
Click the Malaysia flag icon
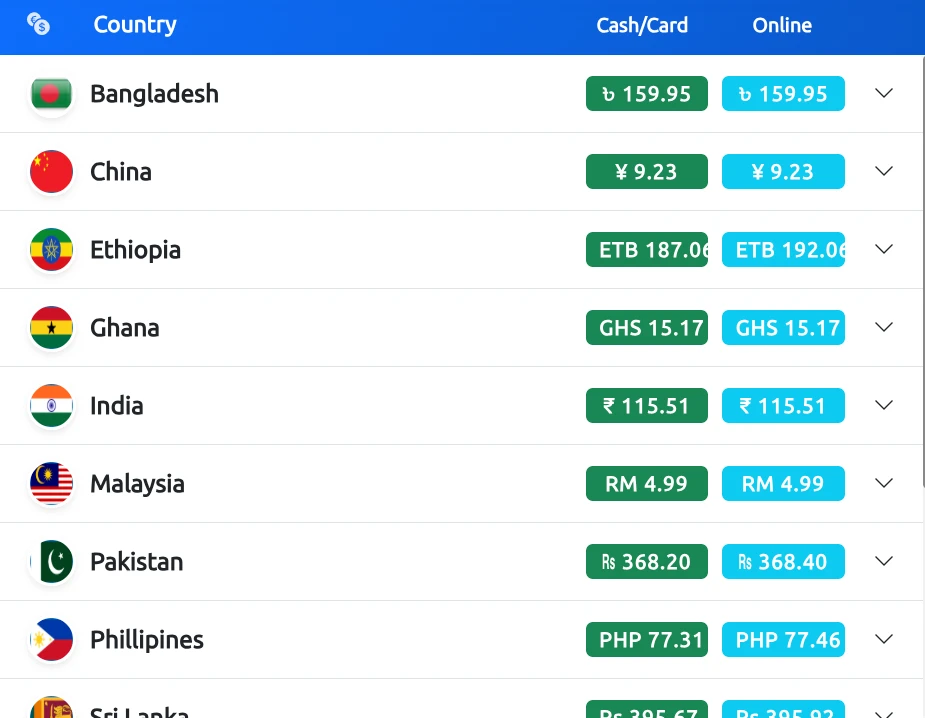coord(51,483)
